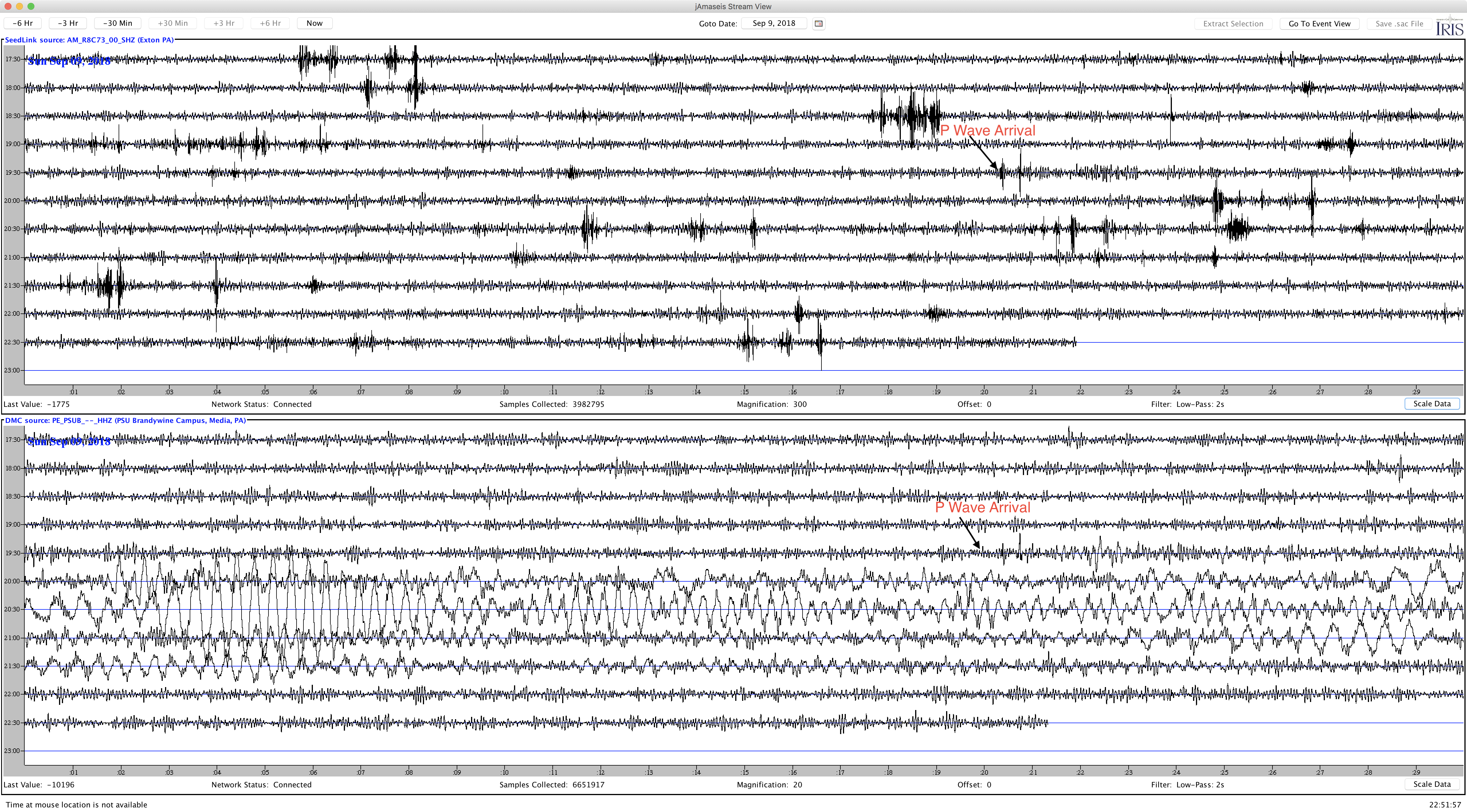Return to current time with Now
The image size is (1467, 812).
314,23
